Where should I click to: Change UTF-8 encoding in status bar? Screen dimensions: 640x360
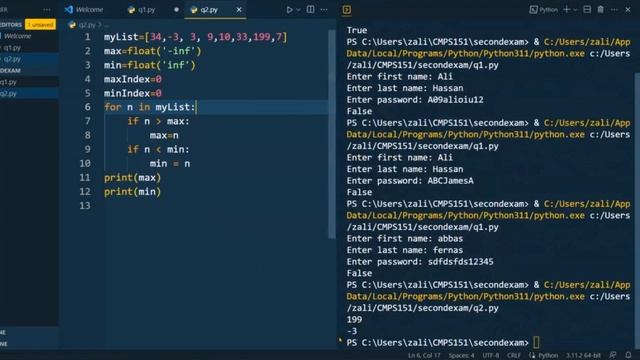490,356
